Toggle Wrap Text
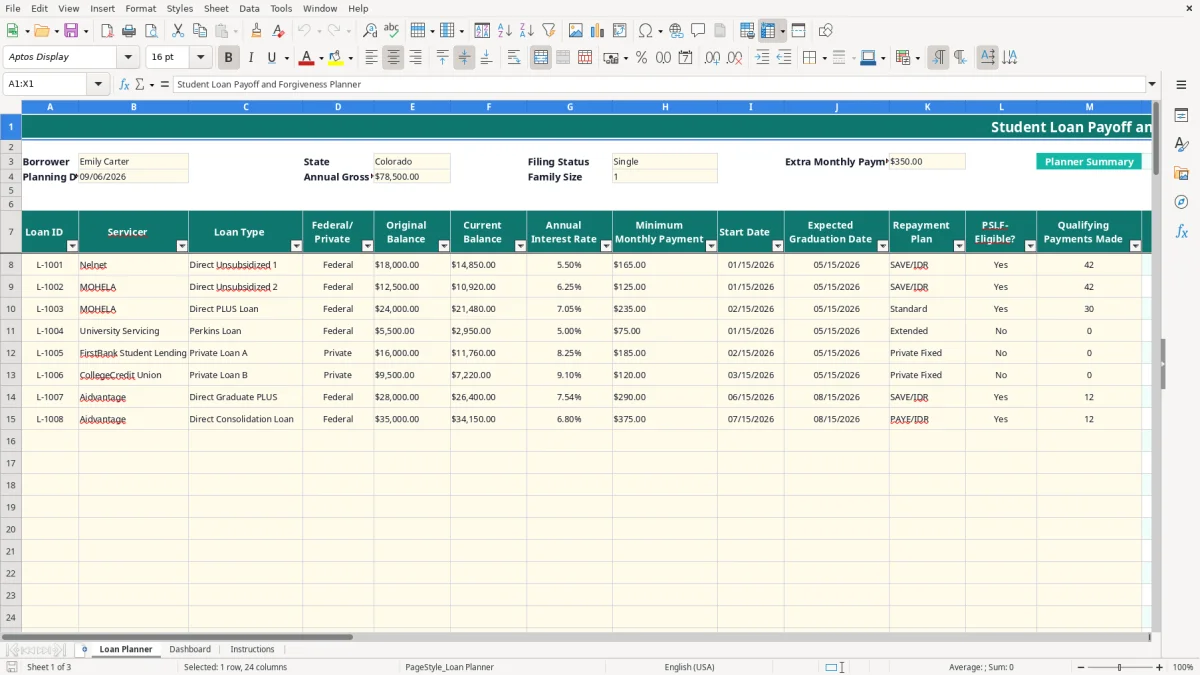 [514, 58]
